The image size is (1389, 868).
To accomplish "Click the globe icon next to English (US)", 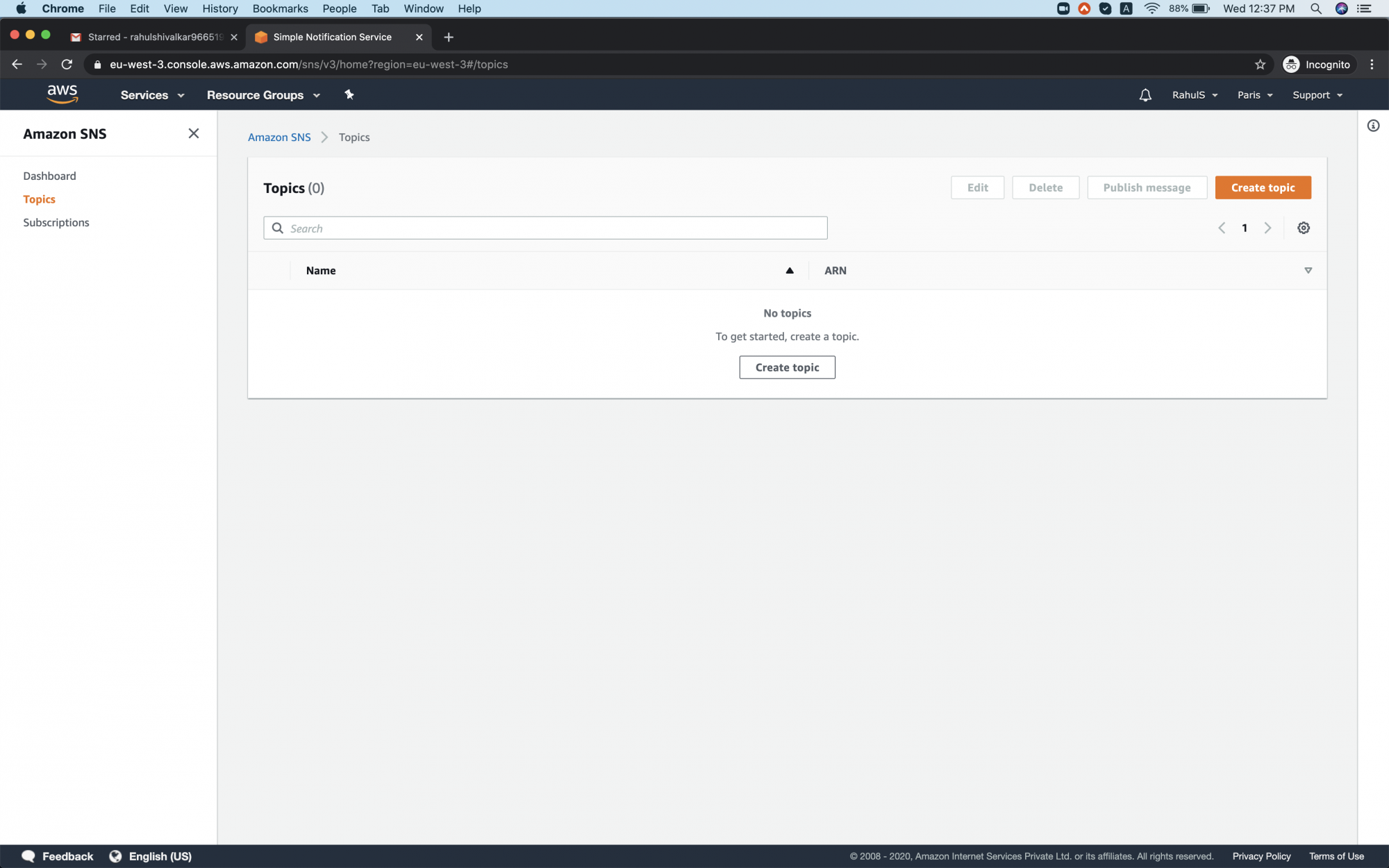I will [117, 856].
